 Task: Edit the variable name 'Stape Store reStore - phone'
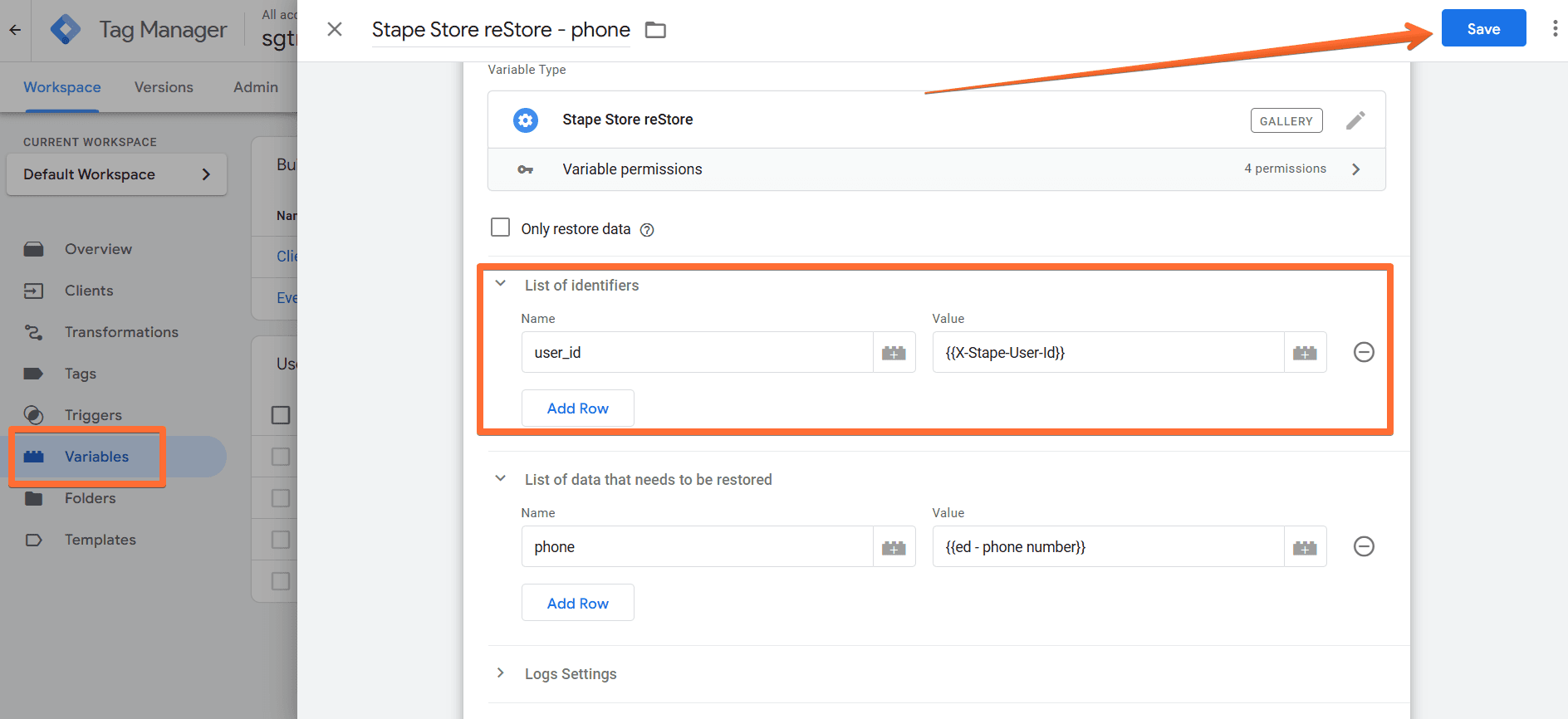click(x=501, y=30)
